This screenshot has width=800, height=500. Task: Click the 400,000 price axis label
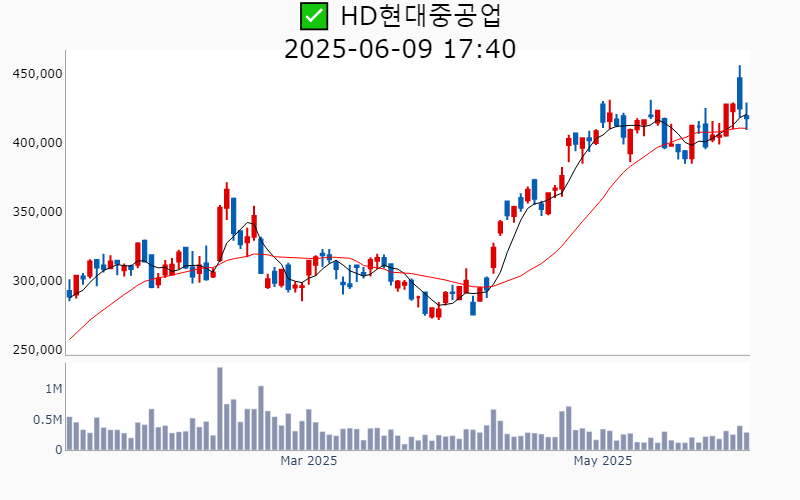click(x=37, y=143)
